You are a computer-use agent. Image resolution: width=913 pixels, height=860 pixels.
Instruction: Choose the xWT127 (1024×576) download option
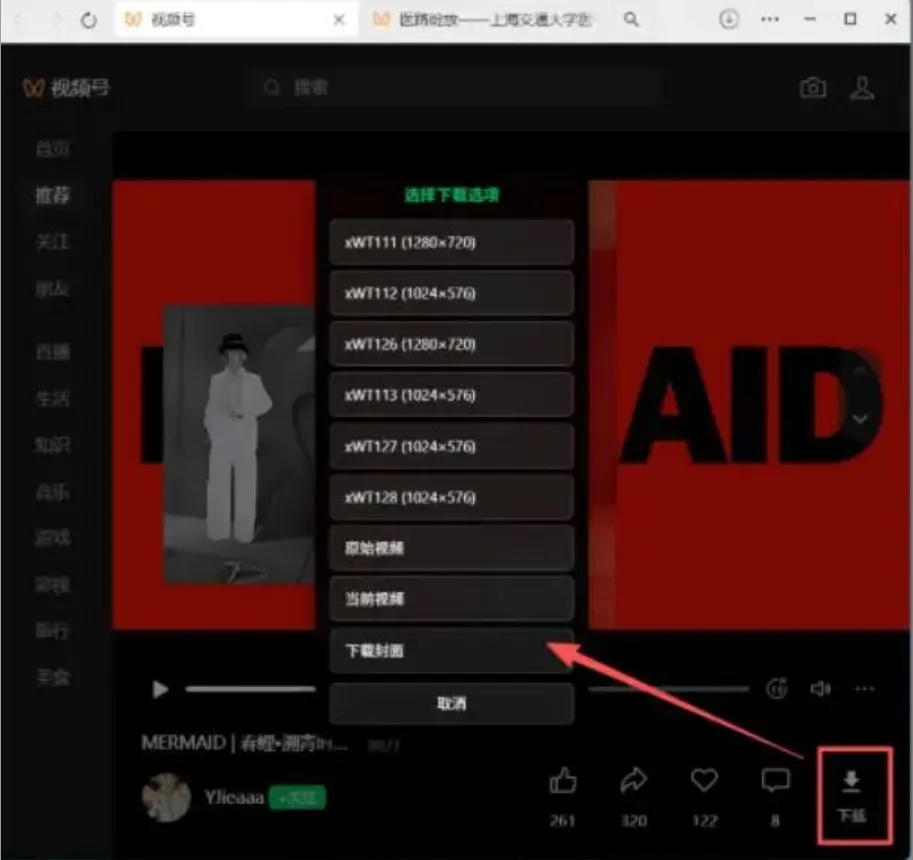pos(452,447)
